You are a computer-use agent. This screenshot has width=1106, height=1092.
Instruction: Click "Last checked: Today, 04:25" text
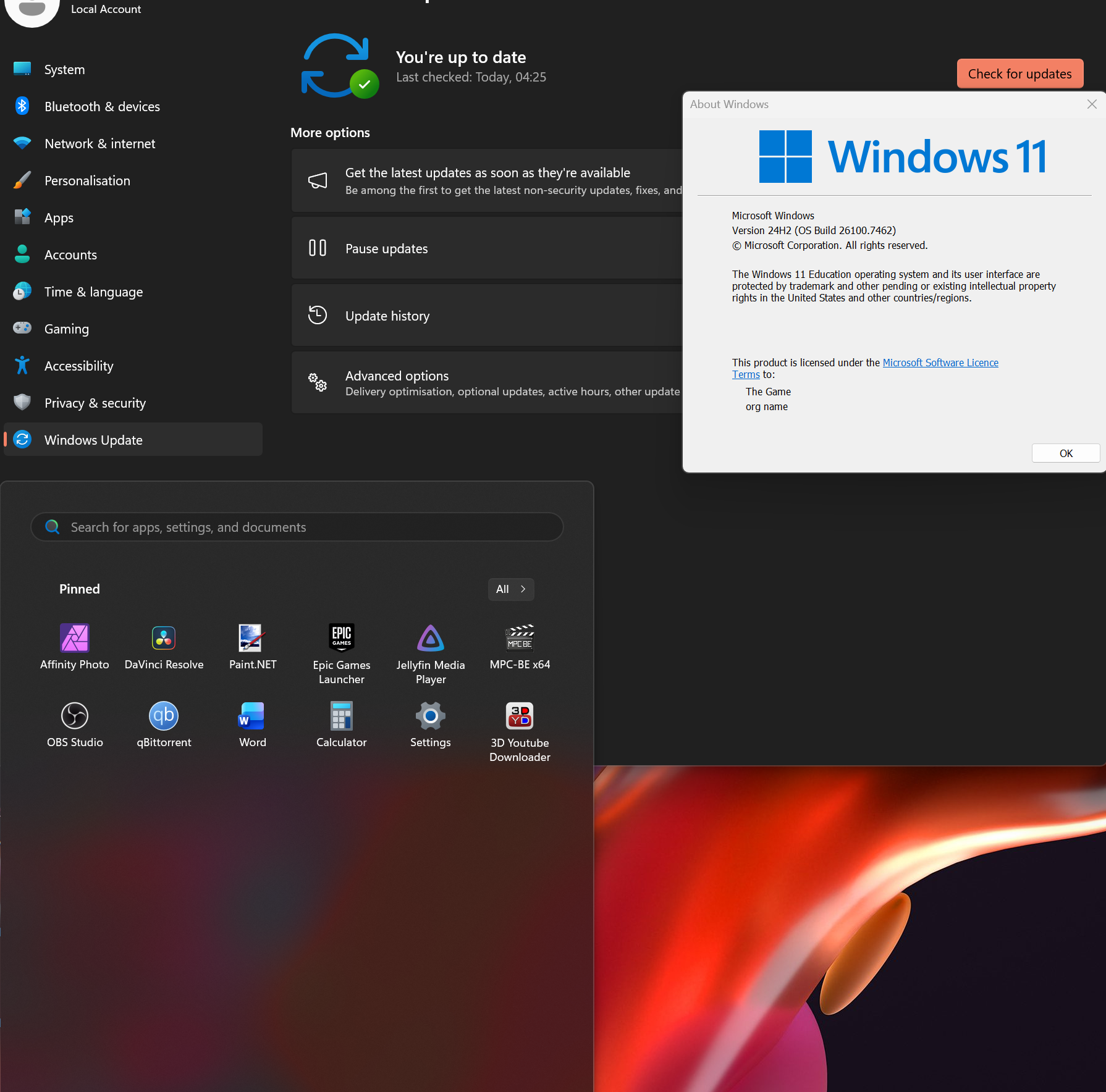coord(471,77)
